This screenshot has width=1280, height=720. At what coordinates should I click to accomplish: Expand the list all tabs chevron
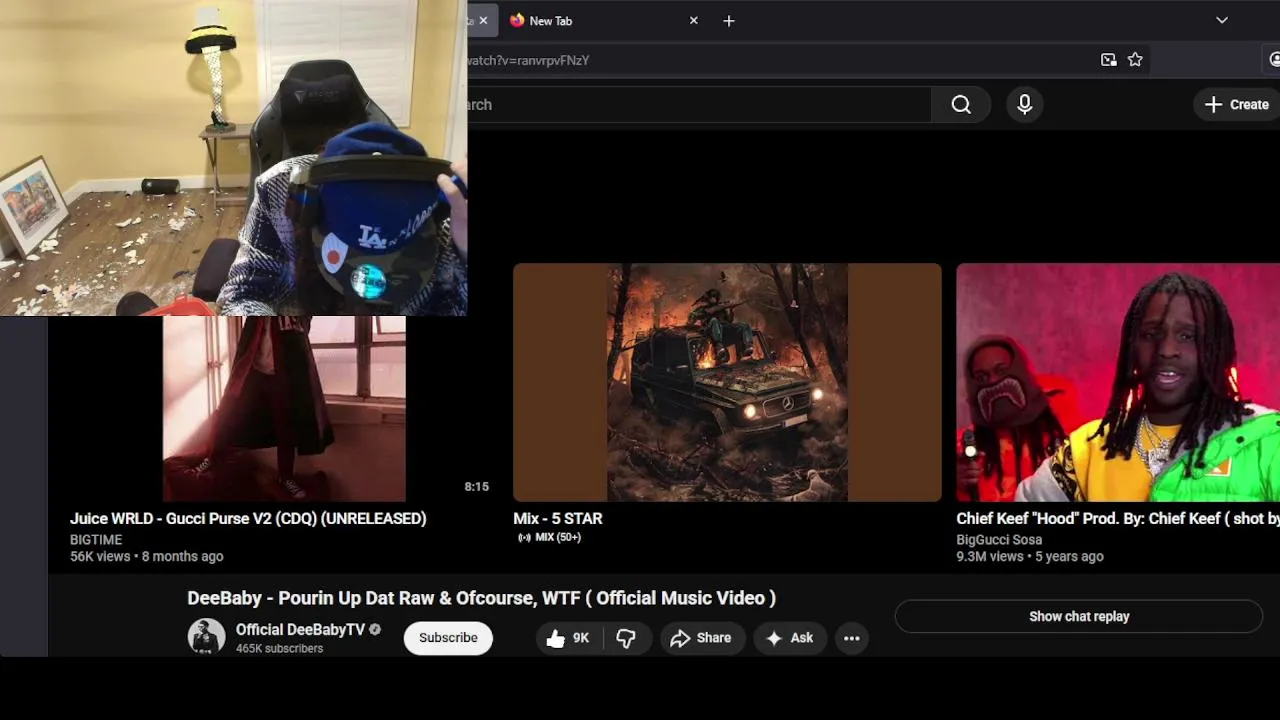[1221, 20]
